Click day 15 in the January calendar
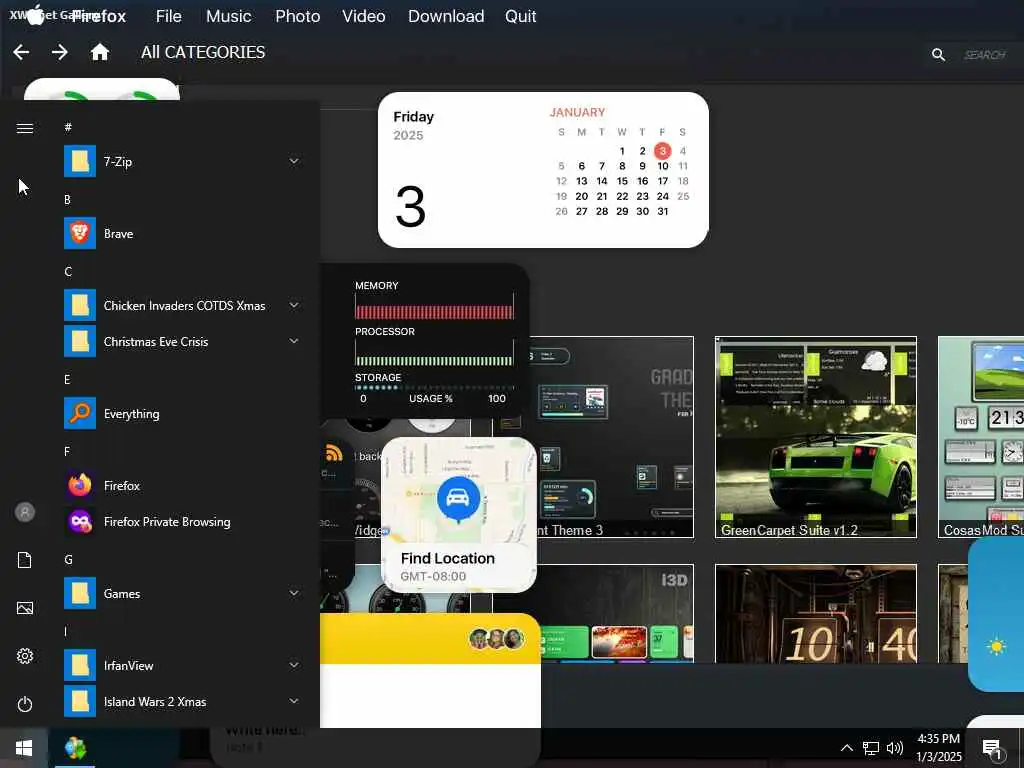The height and width of the screenshot is (768, 1024). coord(622,181)
